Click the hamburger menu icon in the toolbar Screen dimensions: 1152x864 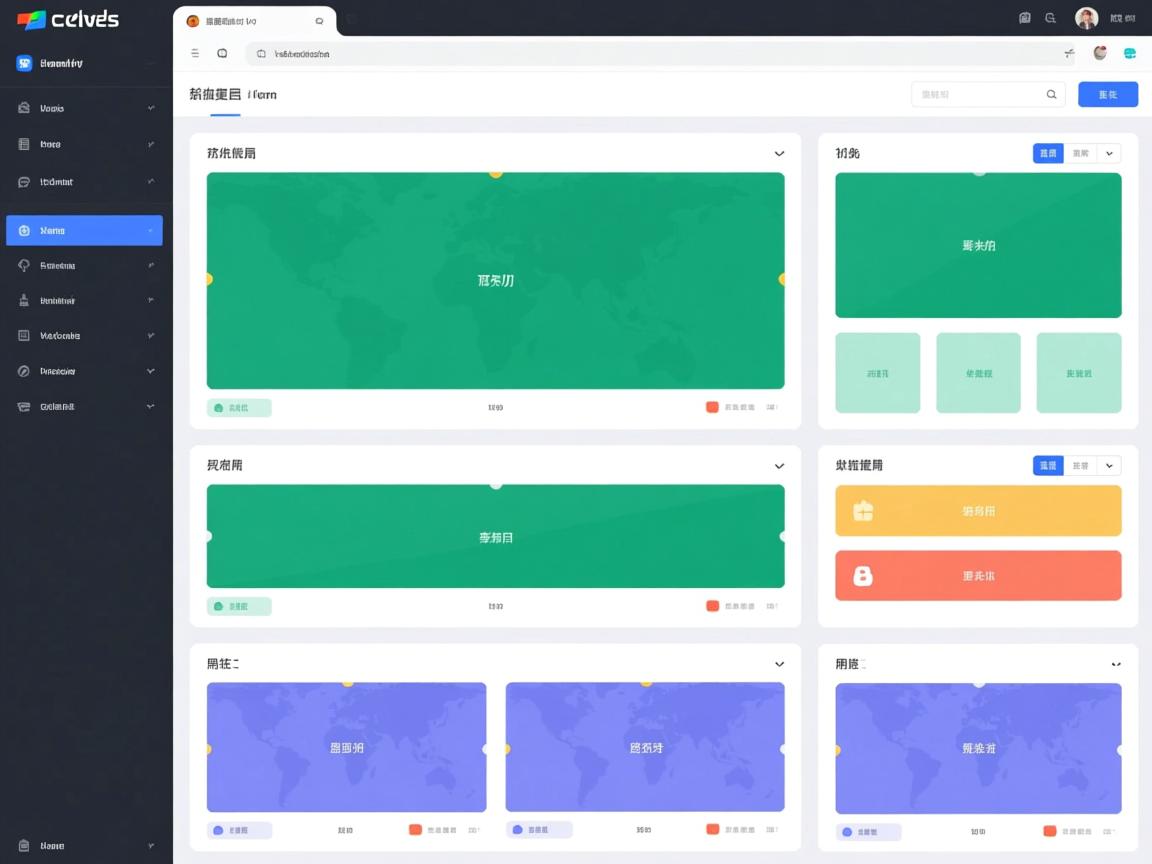coord(195,54)
